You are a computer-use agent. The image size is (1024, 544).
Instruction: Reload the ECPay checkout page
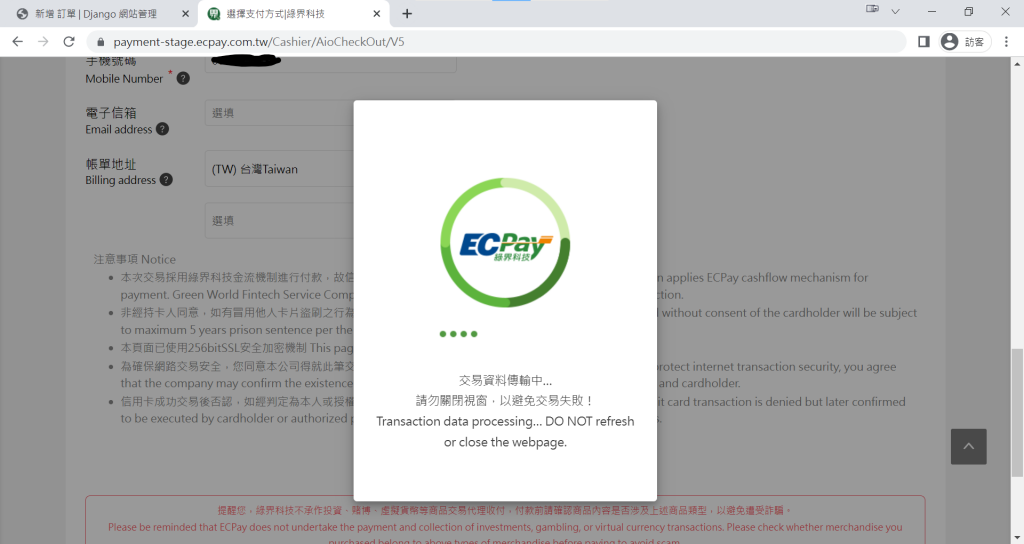pyautogui.click(x=69, y=42)
